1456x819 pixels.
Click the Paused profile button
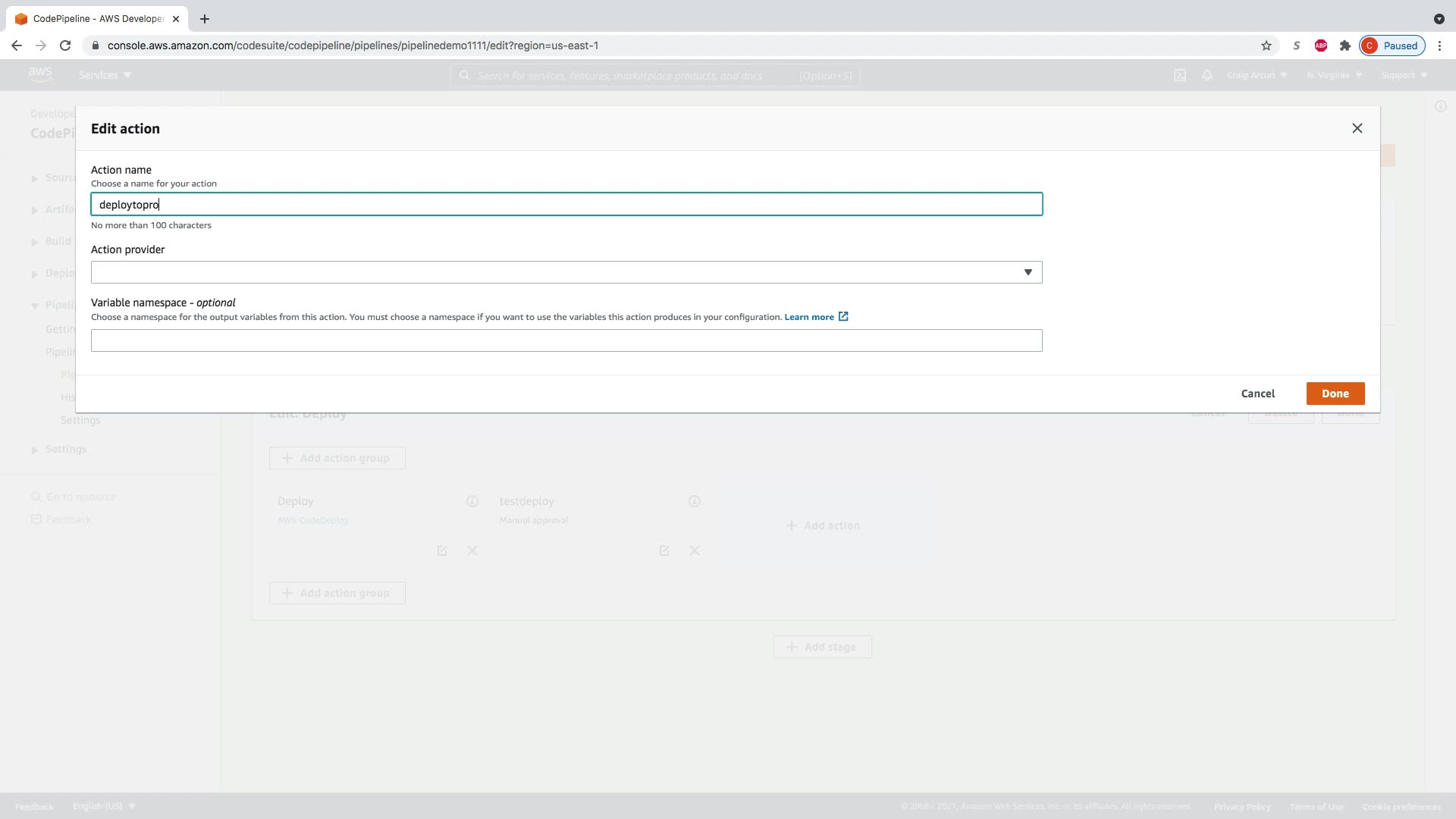[x=1392, y=45]
